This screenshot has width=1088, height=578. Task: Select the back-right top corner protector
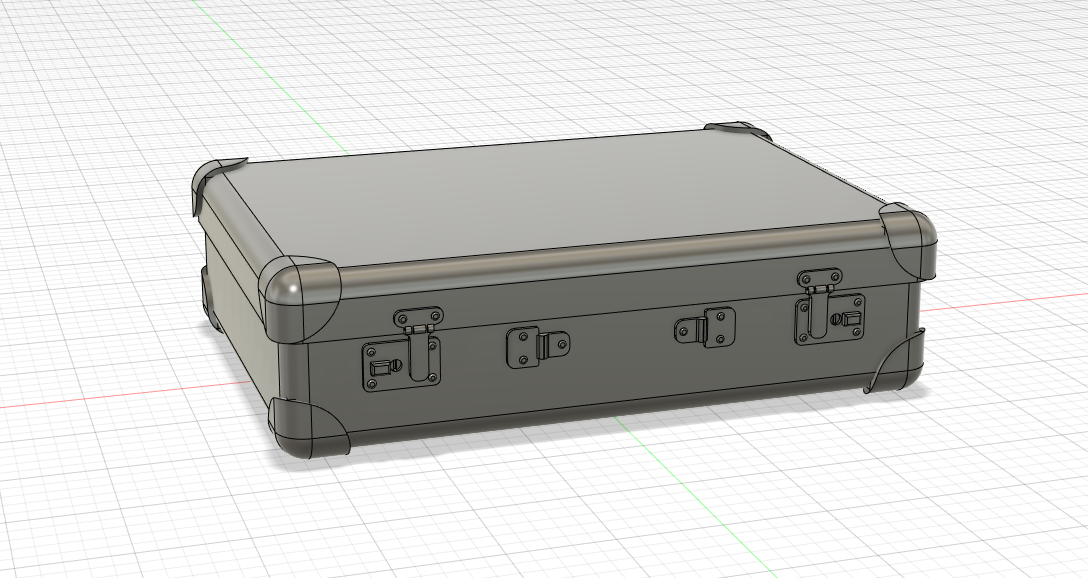coord(739,132)
